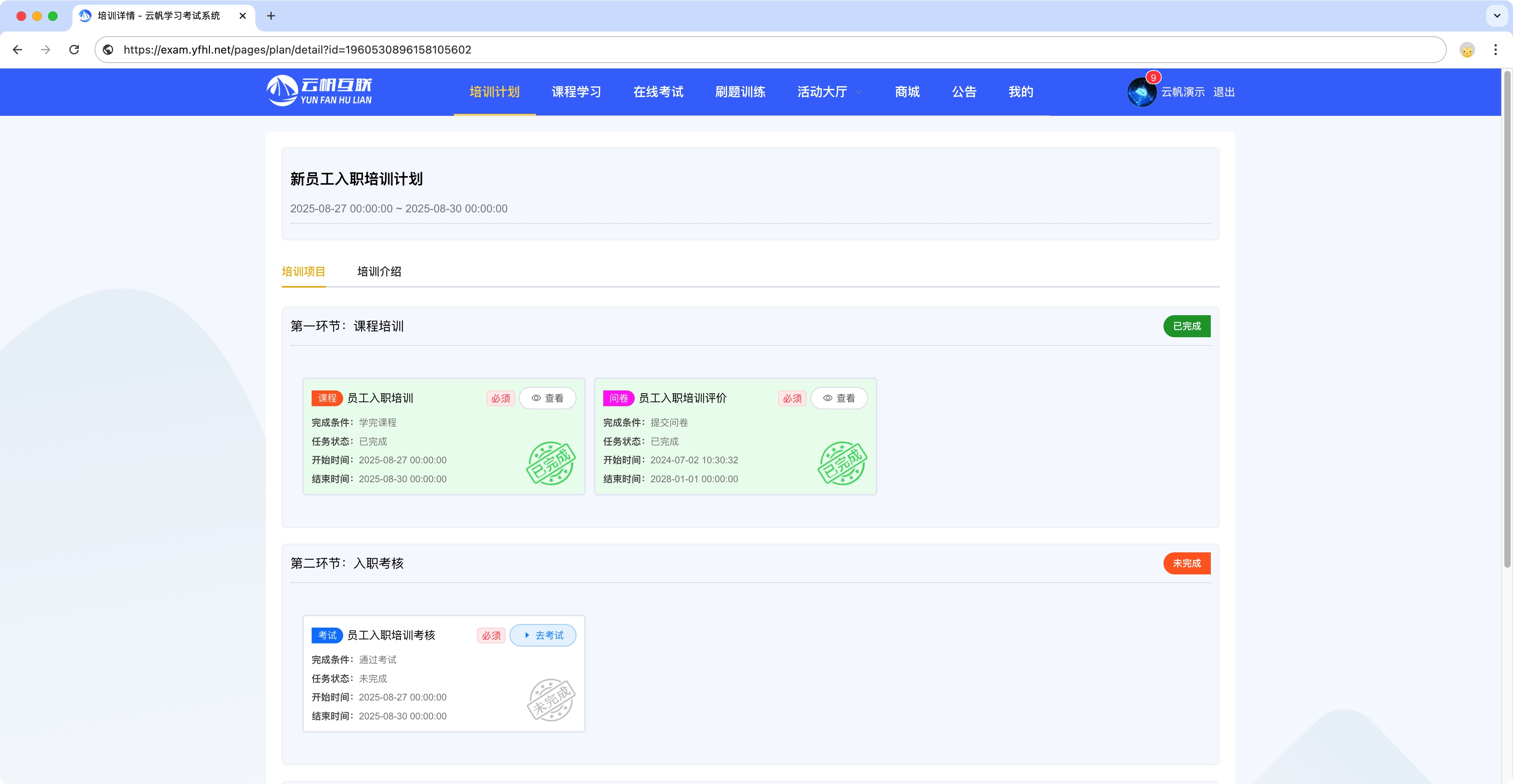Click 必须 label on 员工入职培训 card
The image size is (1513, 784).
point(500,398)
